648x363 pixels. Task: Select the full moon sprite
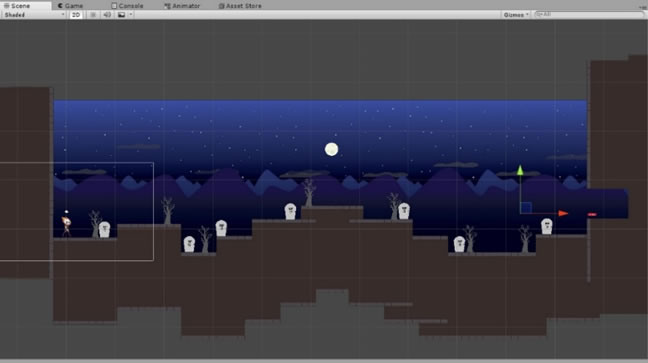tap(331, 149)
